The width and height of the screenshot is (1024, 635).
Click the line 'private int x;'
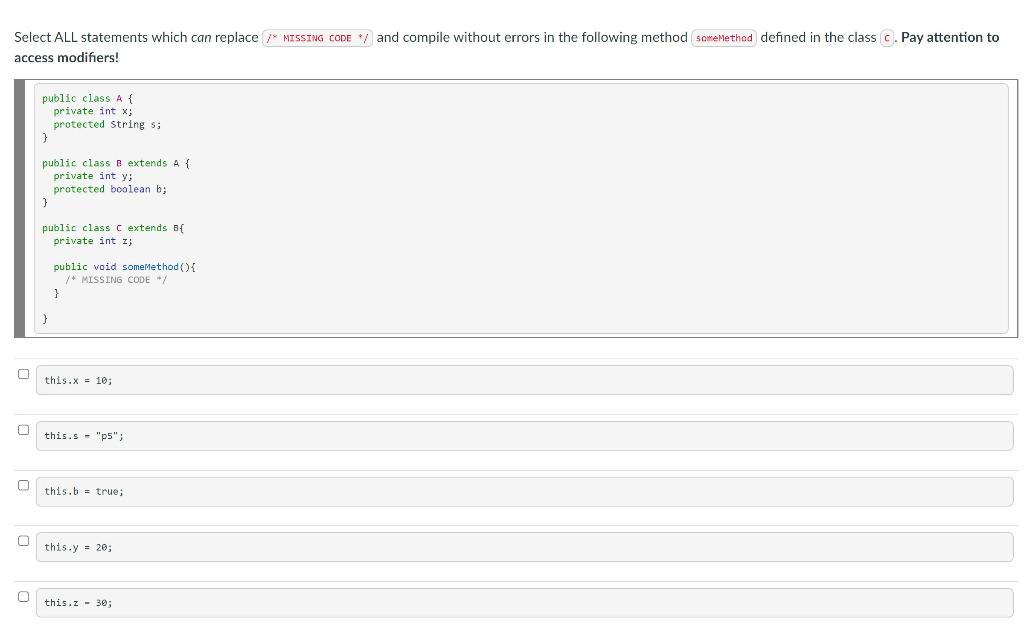93,111
